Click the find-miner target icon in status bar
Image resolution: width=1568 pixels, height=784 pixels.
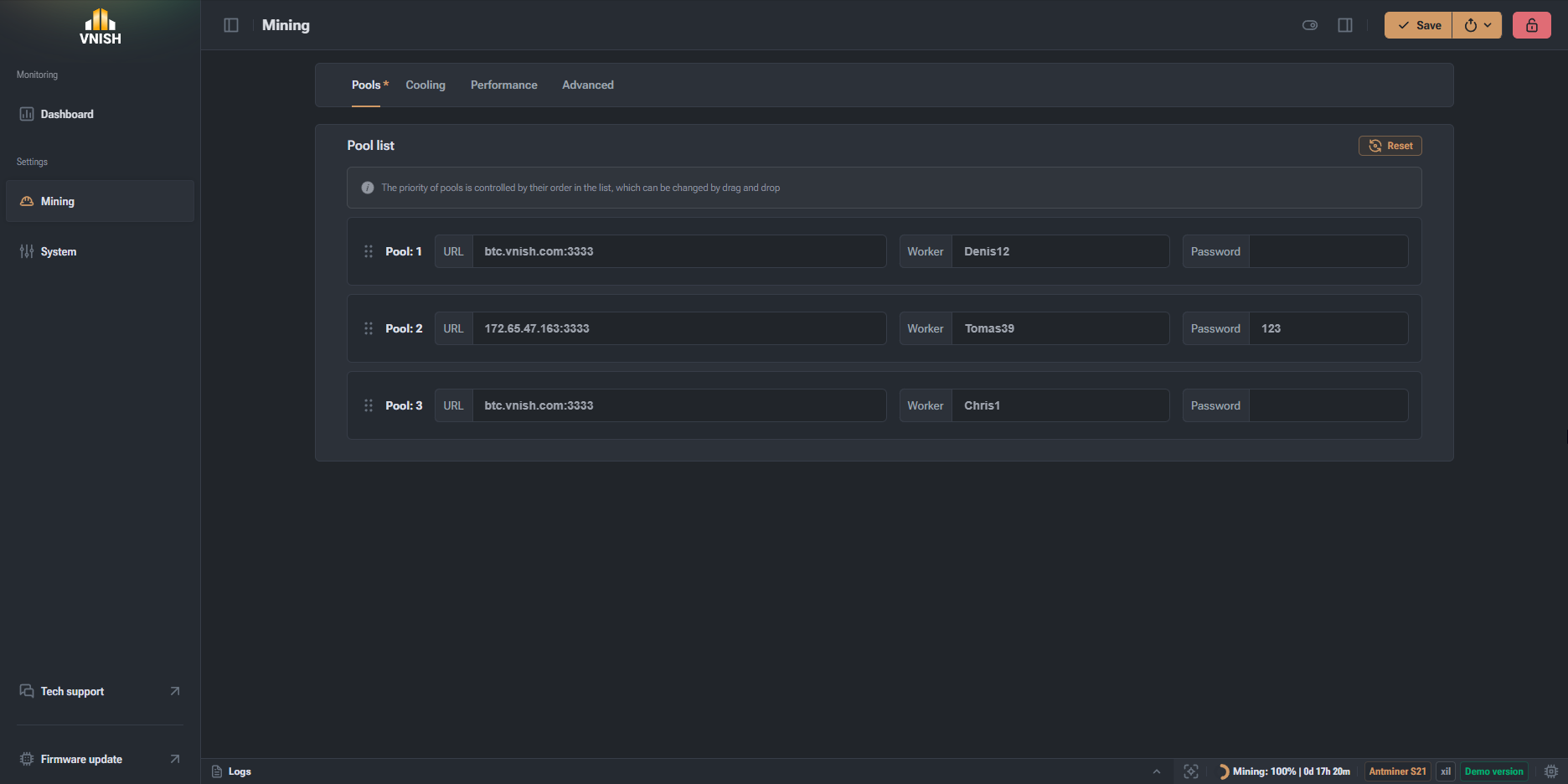point(1191,771)
